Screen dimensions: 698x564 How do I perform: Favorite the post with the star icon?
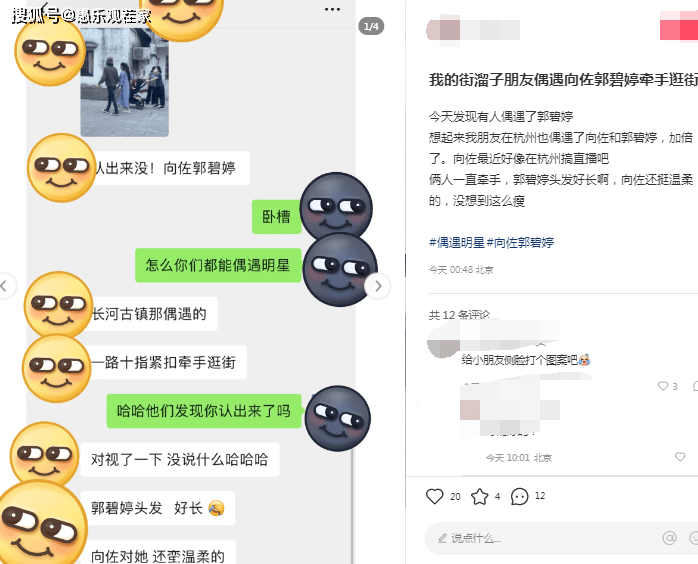coord(479,496)
